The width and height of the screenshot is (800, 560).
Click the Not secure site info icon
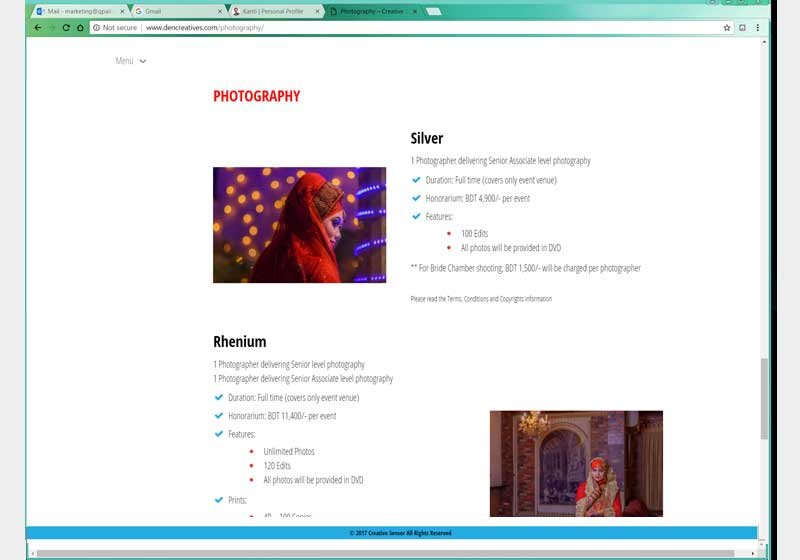click(x=97, y=28)
